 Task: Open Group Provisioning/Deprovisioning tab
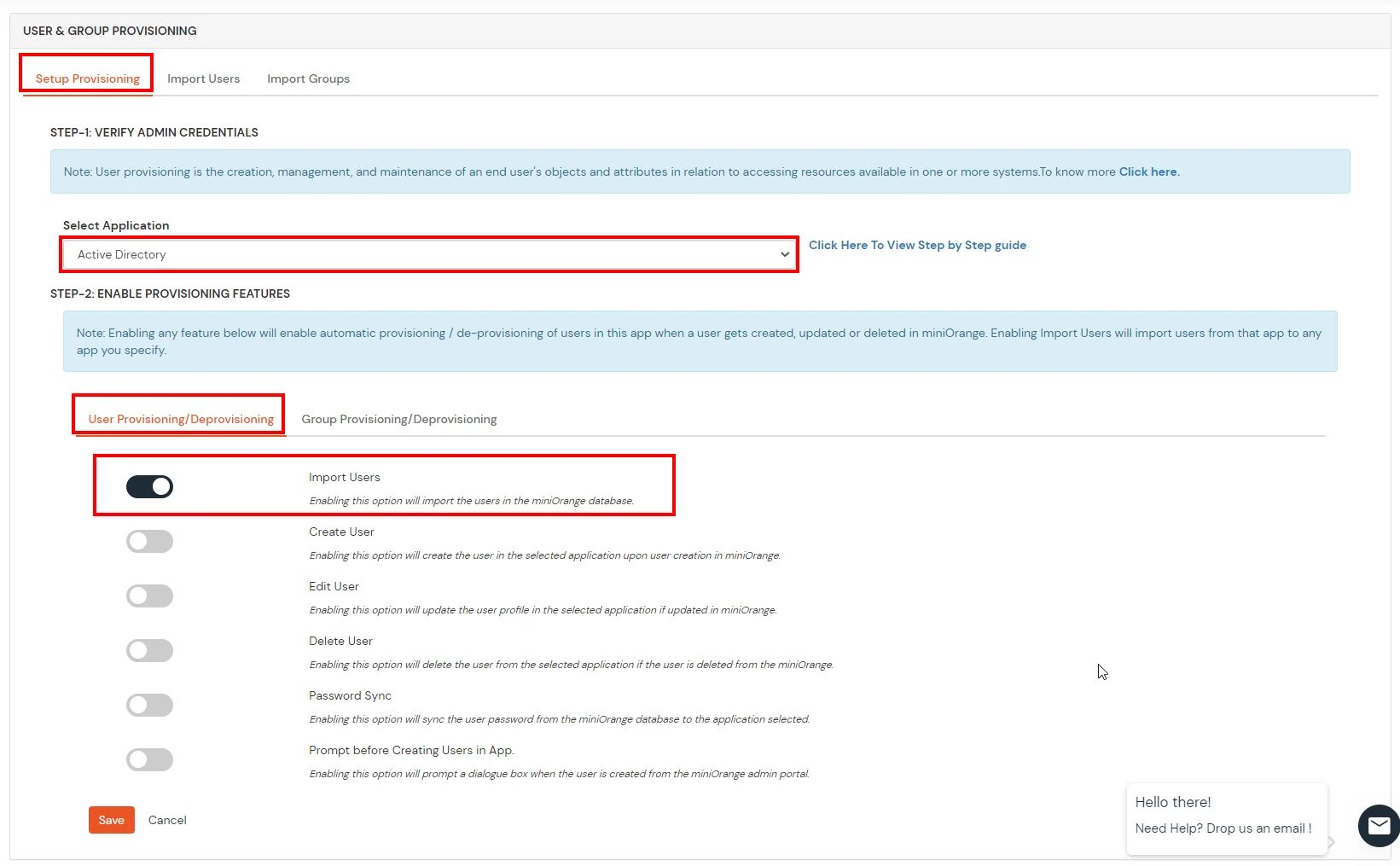[398, 419]
